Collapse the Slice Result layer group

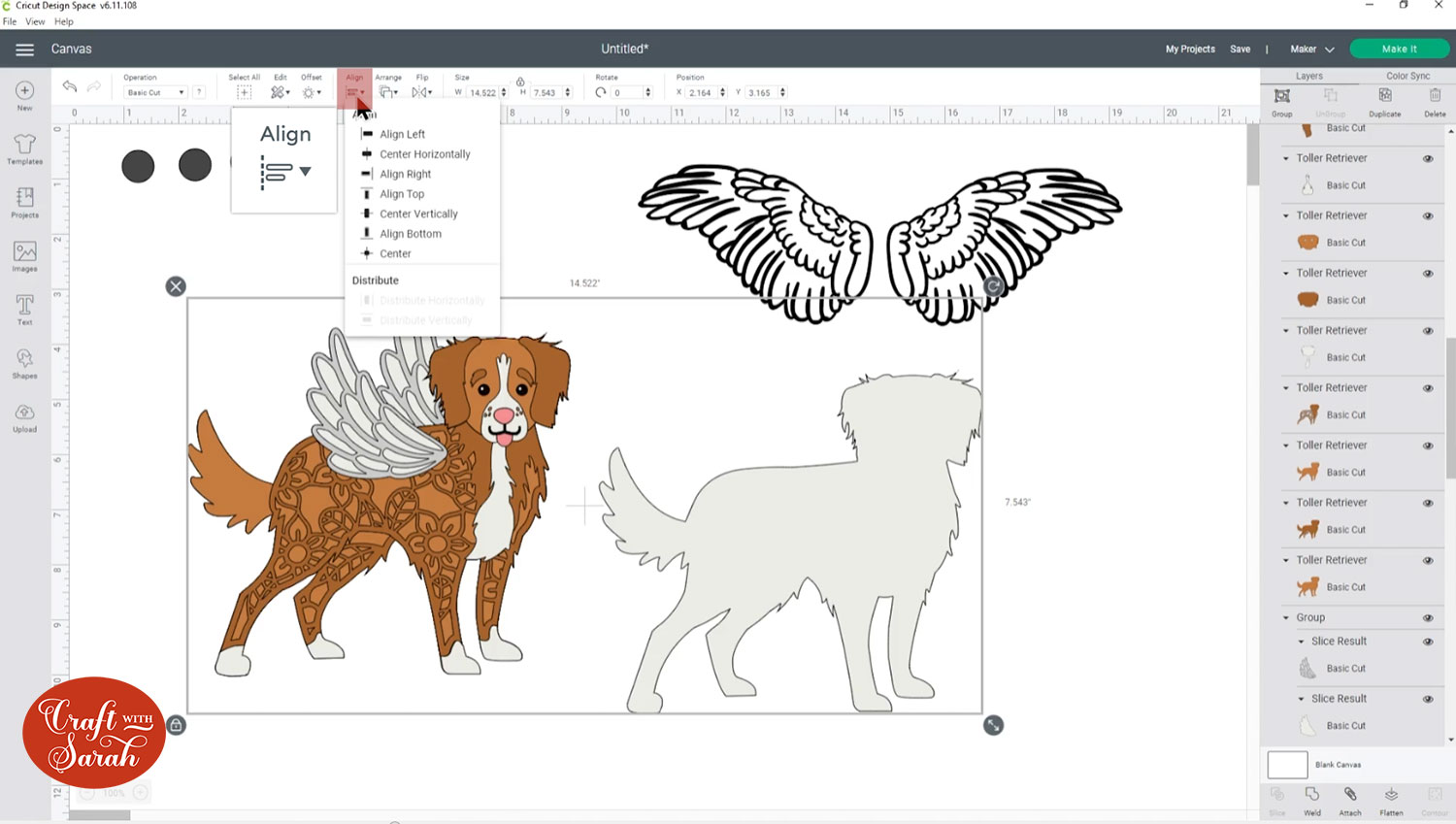1301,641
